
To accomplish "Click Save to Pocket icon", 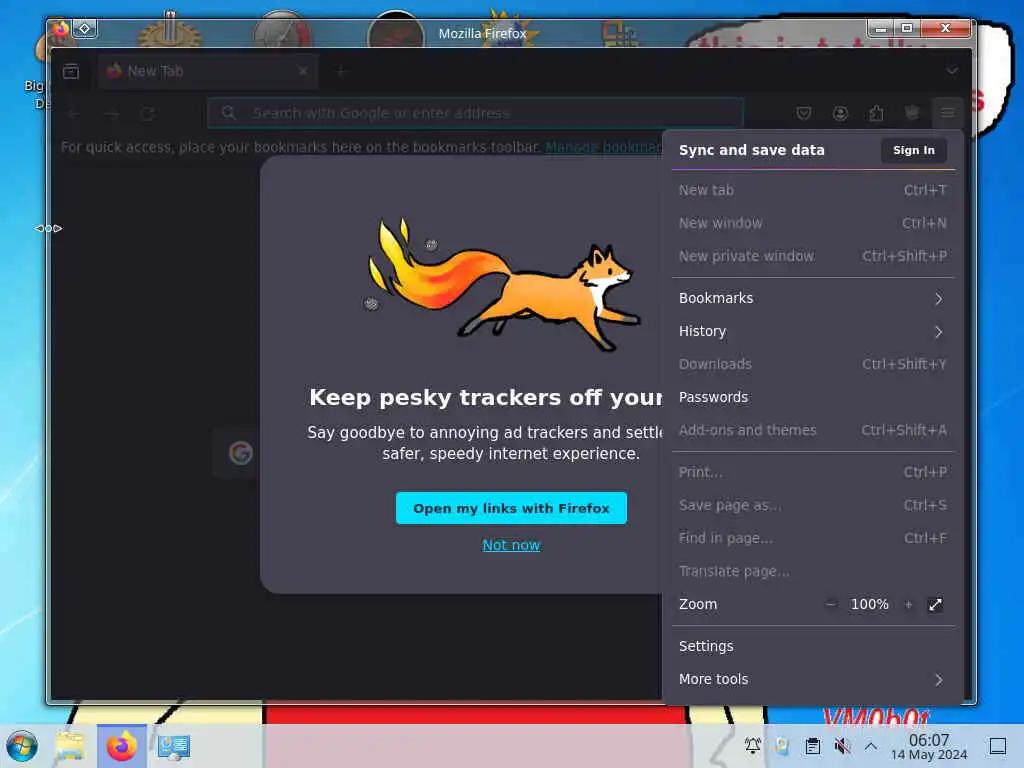I will tap(804, 113).
